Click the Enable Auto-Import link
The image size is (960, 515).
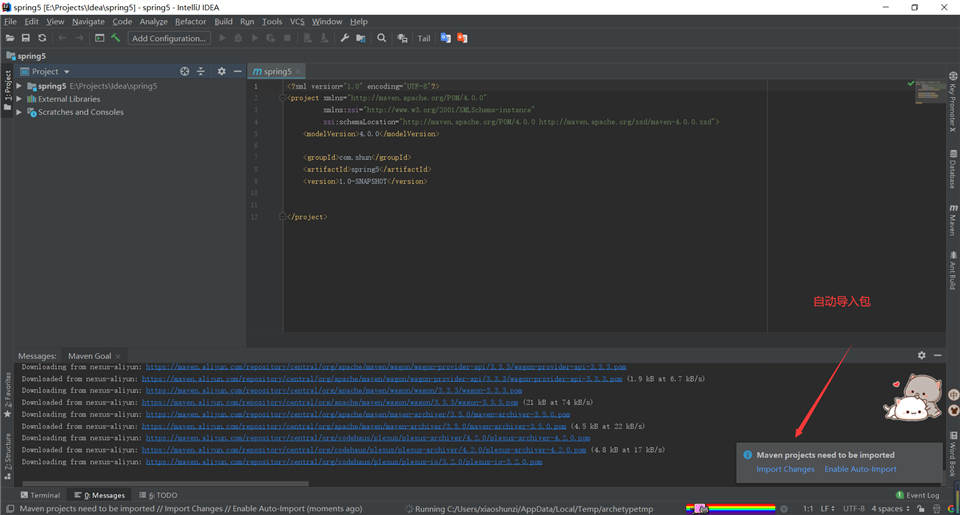860,469
